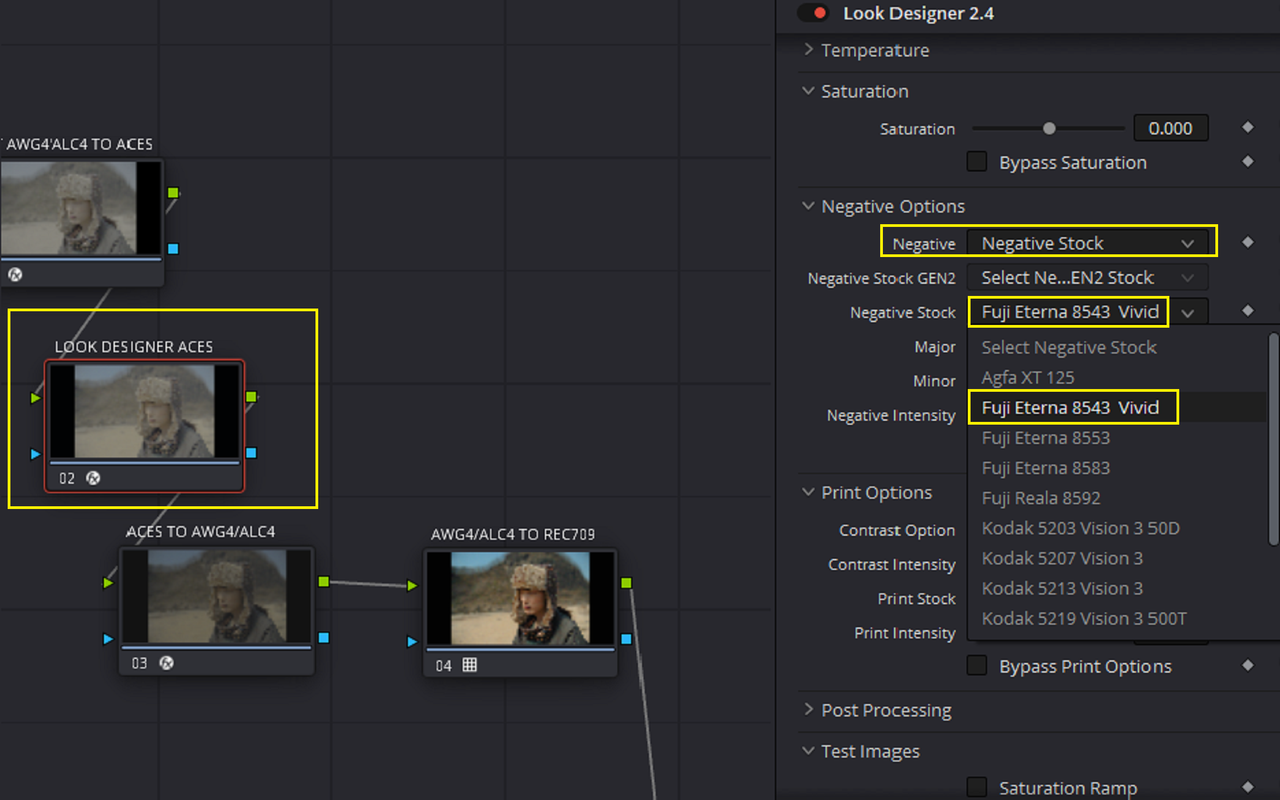This screenshot has width=1280, height=800.
Task: Click the FX icon on node 02
Action: (x=93, y=478)
